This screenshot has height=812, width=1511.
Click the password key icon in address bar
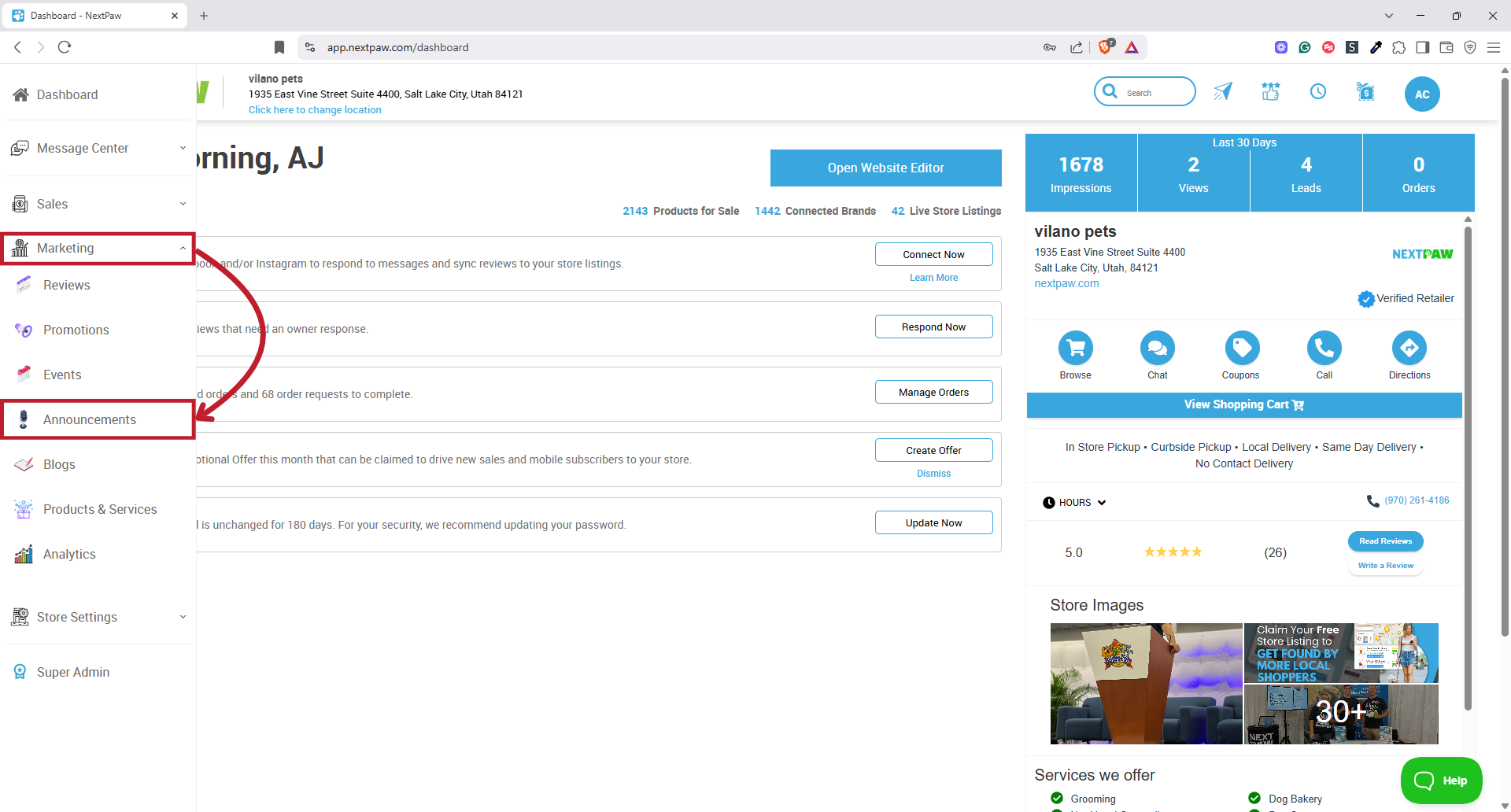1049,47
